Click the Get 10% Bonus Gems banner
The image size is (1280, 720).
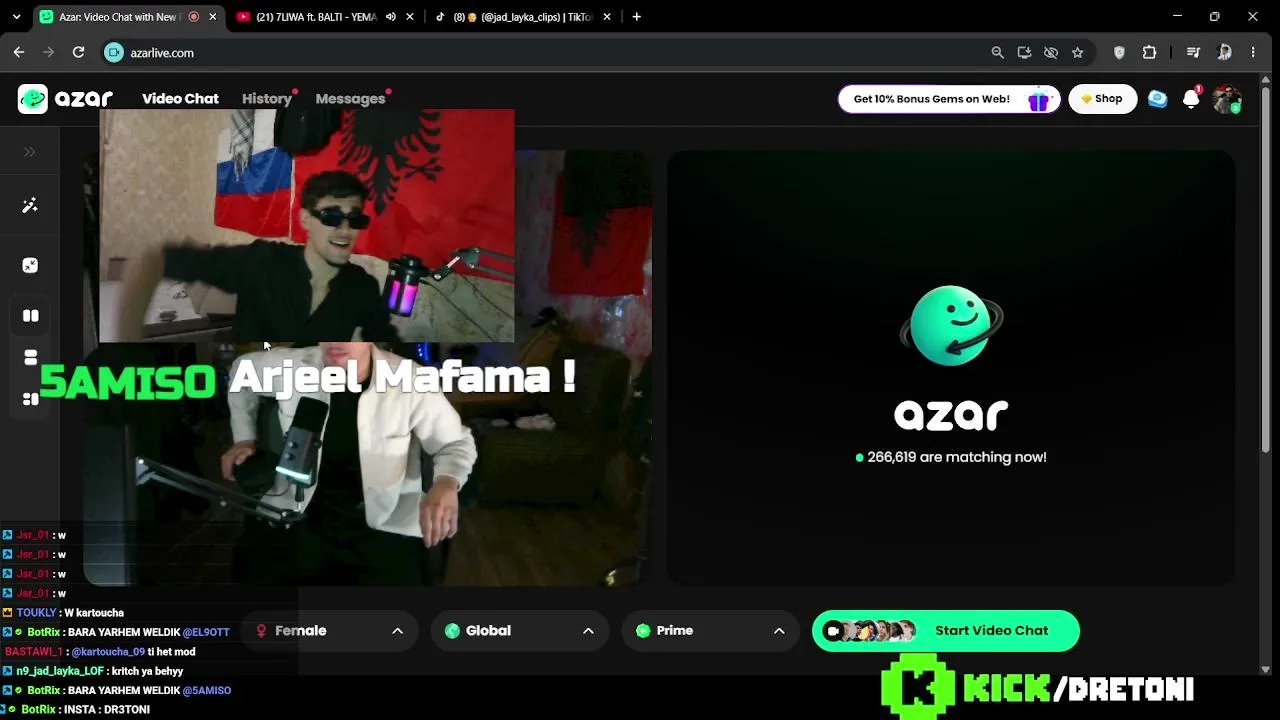[948, 99]
